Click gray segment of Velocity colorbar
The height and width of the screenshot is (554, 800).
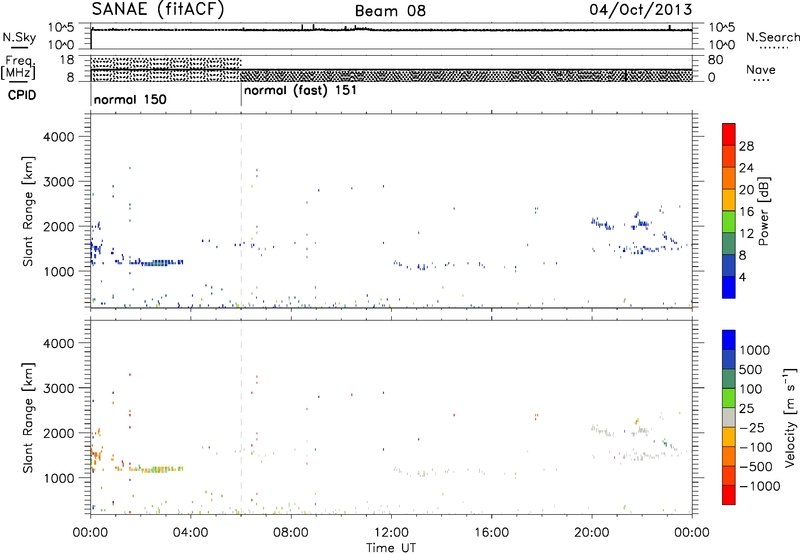point(729,418)
